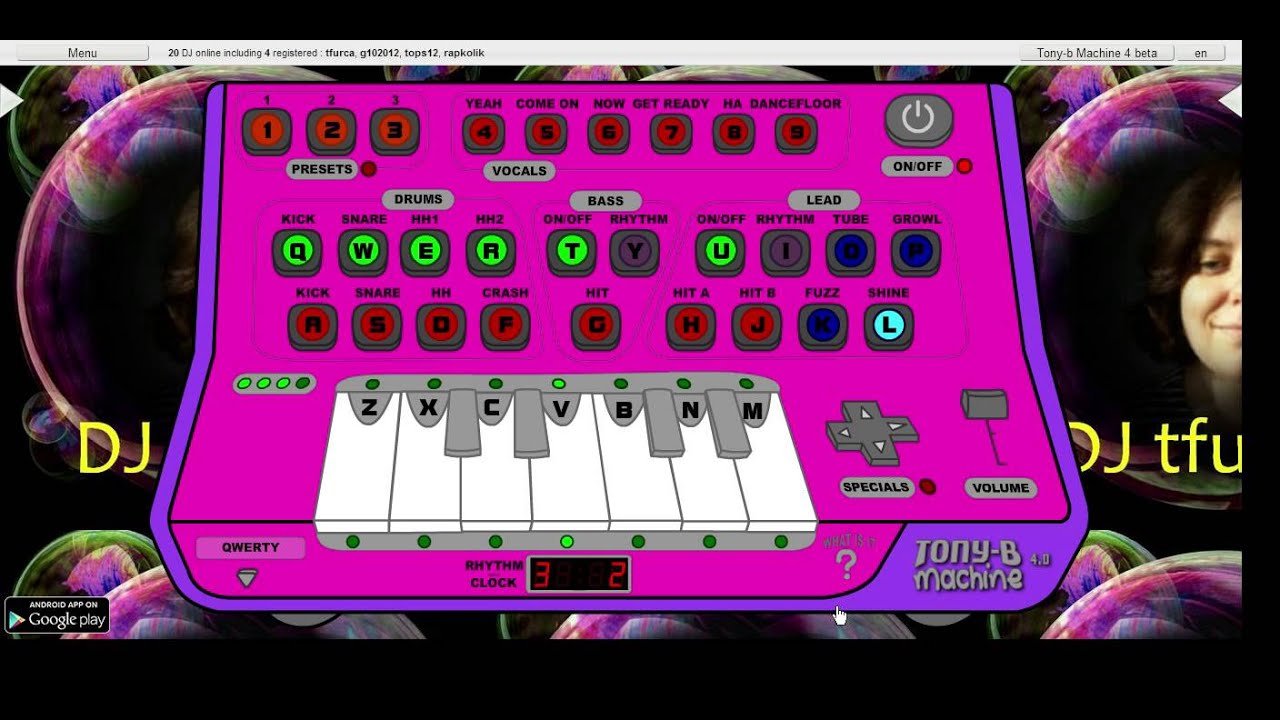The height and width of the screenshot is (720, 1280).
Task: Expand layout list with triangle arrow
Action: [247, 577]
